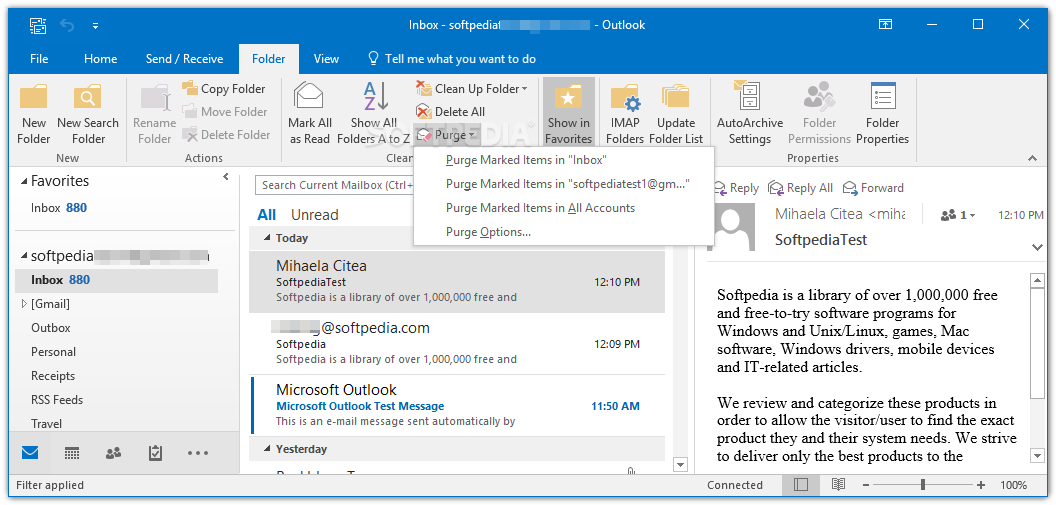Click Mark All as Read
Viewport: 1056px width, 505px height.
[x=310, y=114]
